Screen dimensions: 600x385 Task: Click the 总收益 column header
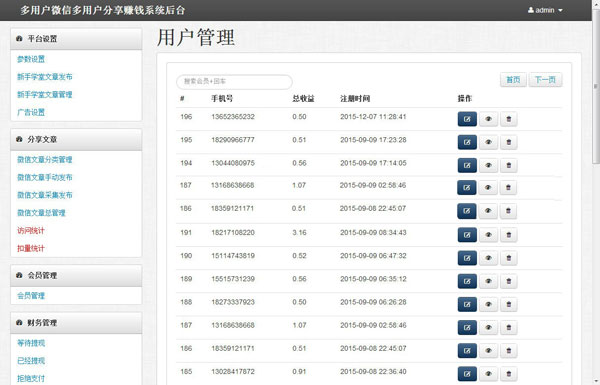pos(303,99)
